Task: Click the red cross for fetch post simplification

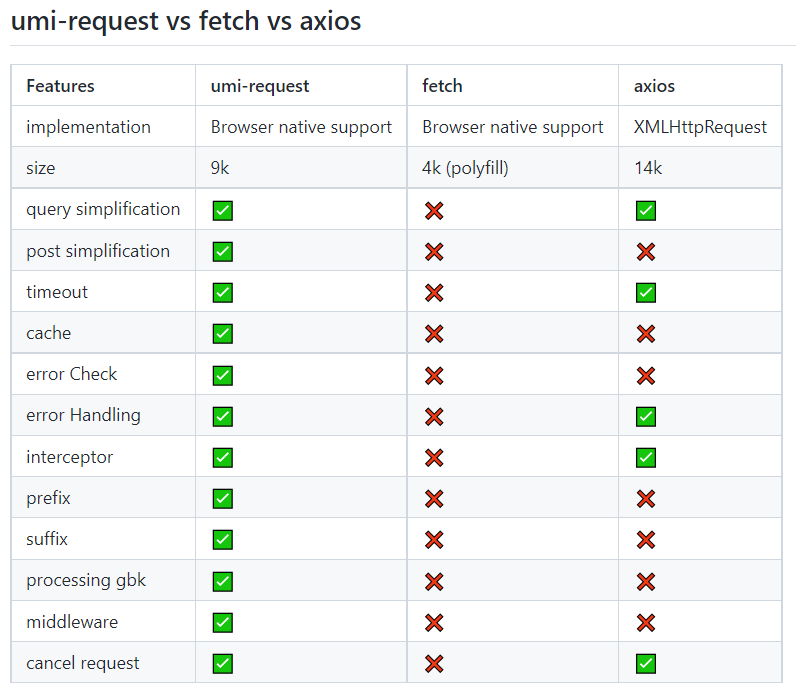Action: click(x=434, y=251)
